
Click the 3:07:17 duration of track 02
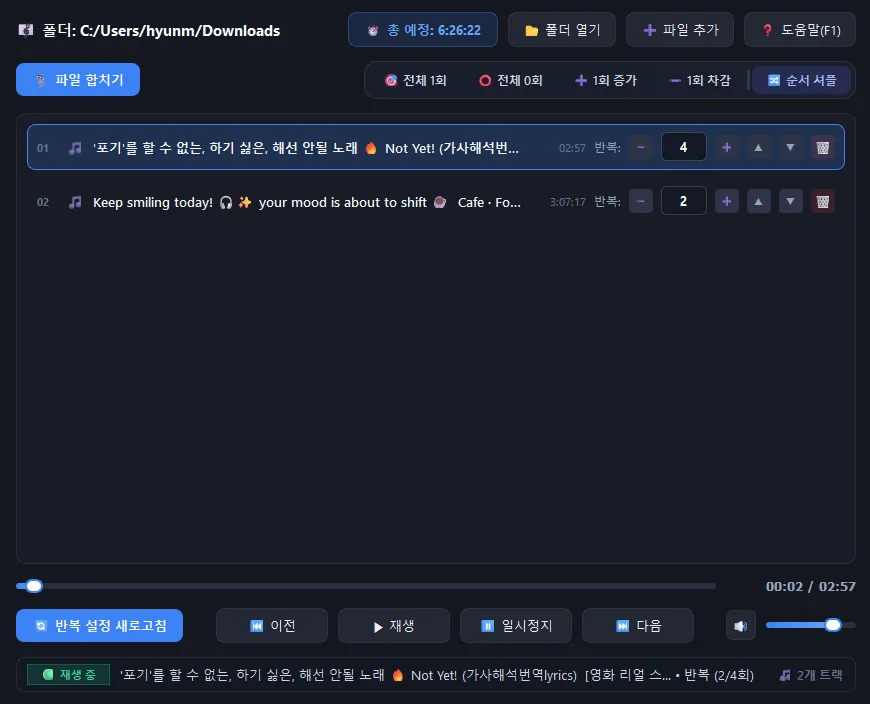568,202
